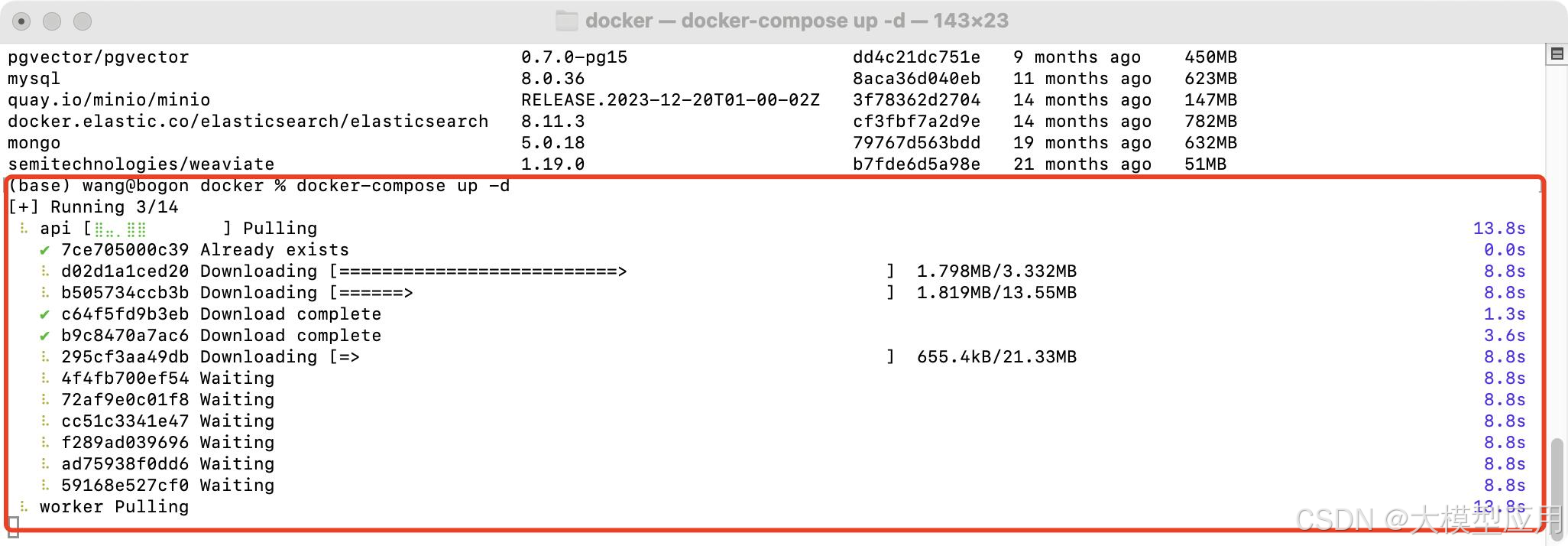
Task: Click the spinner next to 295cf3aa49db Downloading
Action: coord(44,356)
